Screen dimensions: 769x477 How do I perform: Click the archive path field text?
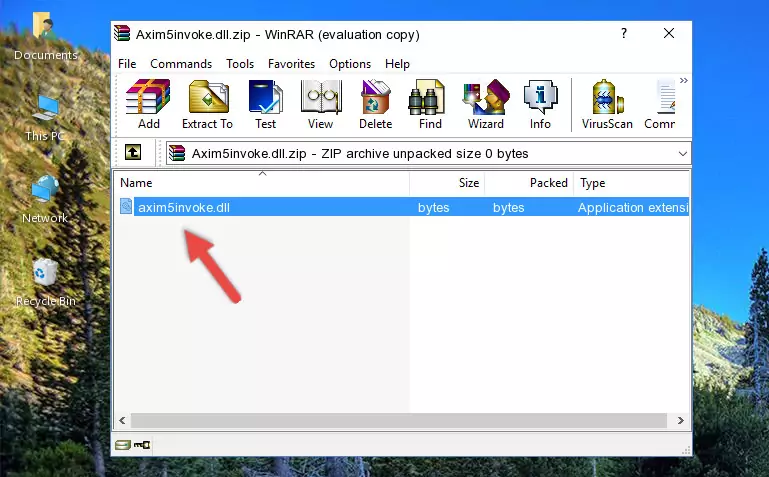[x=360, y=154]
